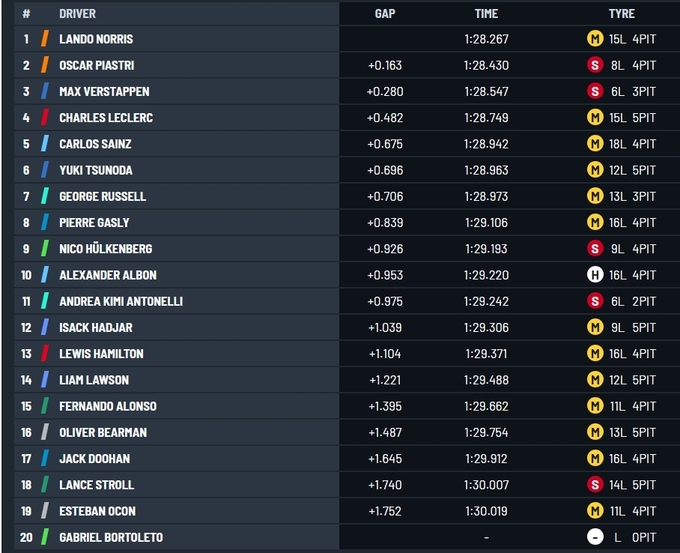The width and height of the screenshot is (680, 553).
Task: Select driver name Charles Leclerc
Action: pyautogui.click(x=105, y=118)
